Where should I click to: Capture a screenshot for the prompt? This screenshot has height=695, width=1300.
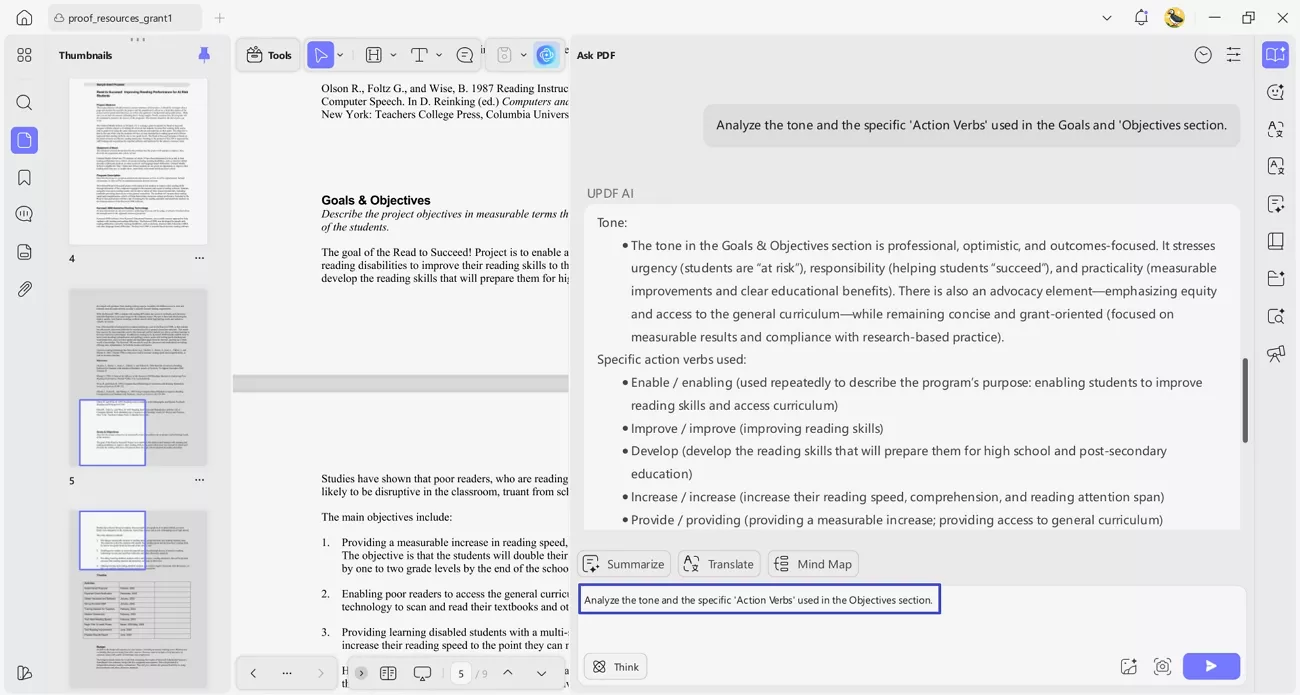[x=1162, y=666]
